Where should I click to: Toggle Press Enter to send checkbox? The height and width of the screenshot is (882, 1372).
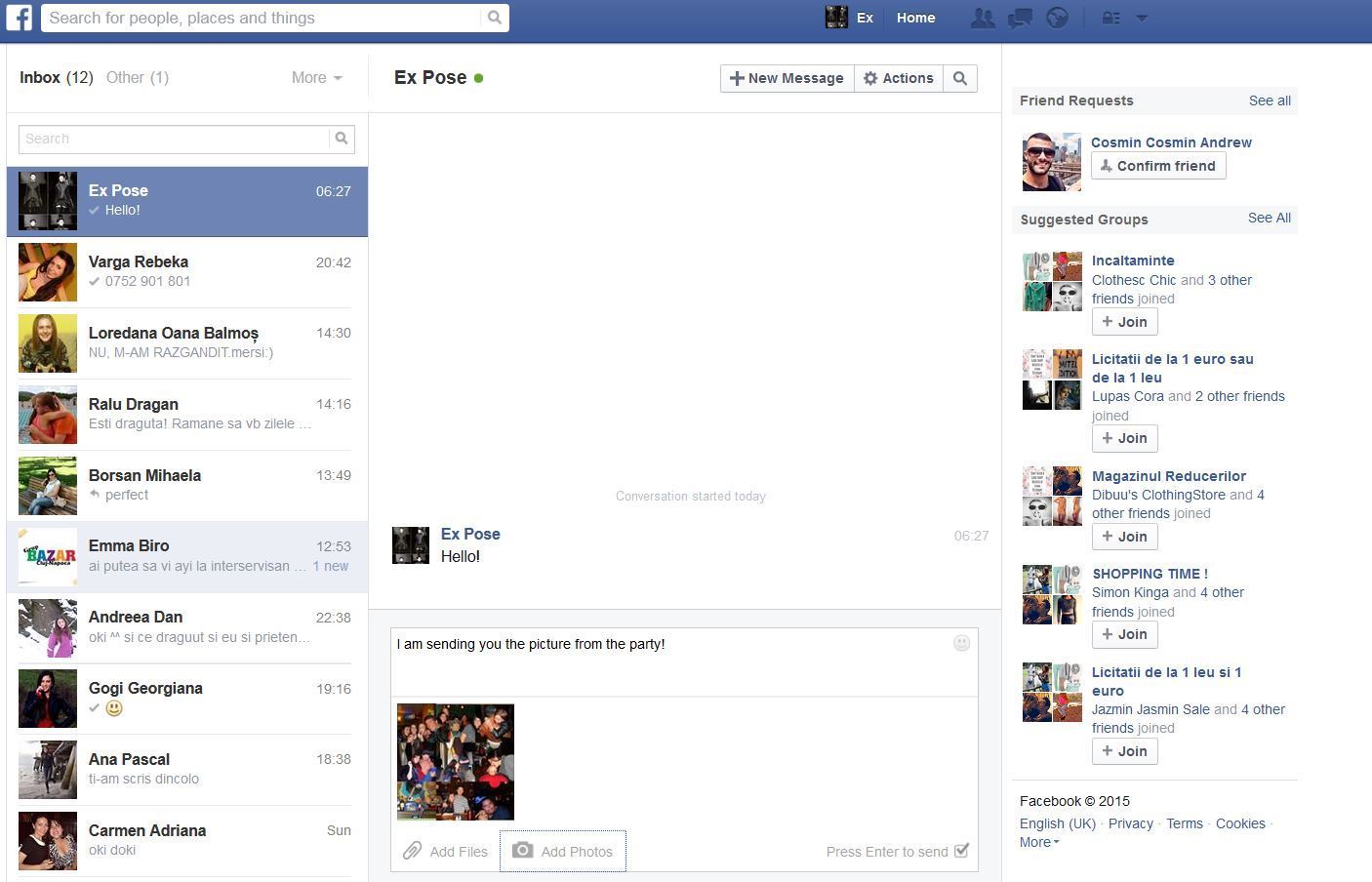pyautogui.click(x=962, y=851)
